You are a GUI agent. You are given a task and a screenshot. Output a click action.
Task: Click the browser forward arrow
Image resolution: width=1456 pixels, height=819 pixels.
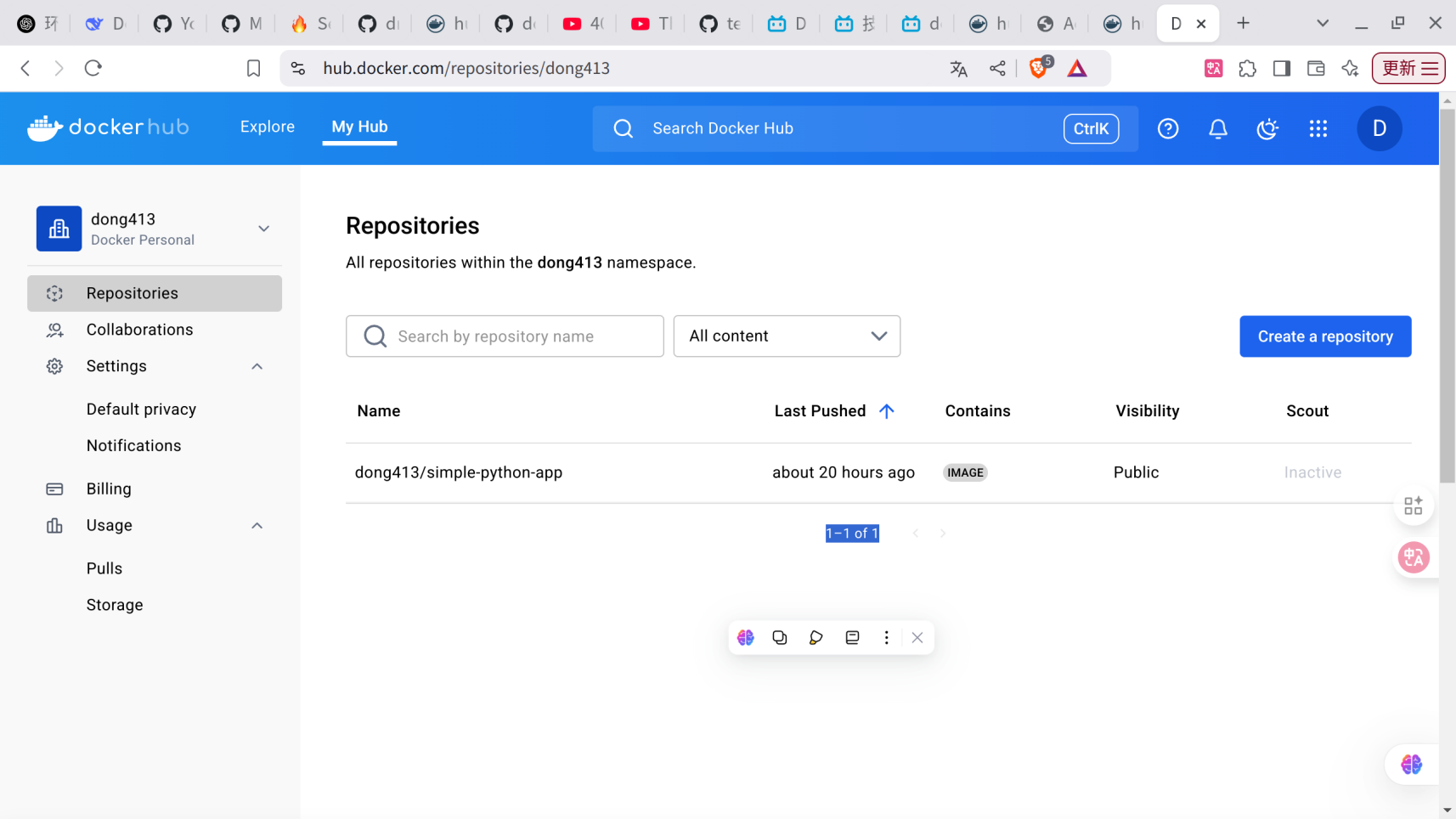pyautogui.click(x=59, y=68)
